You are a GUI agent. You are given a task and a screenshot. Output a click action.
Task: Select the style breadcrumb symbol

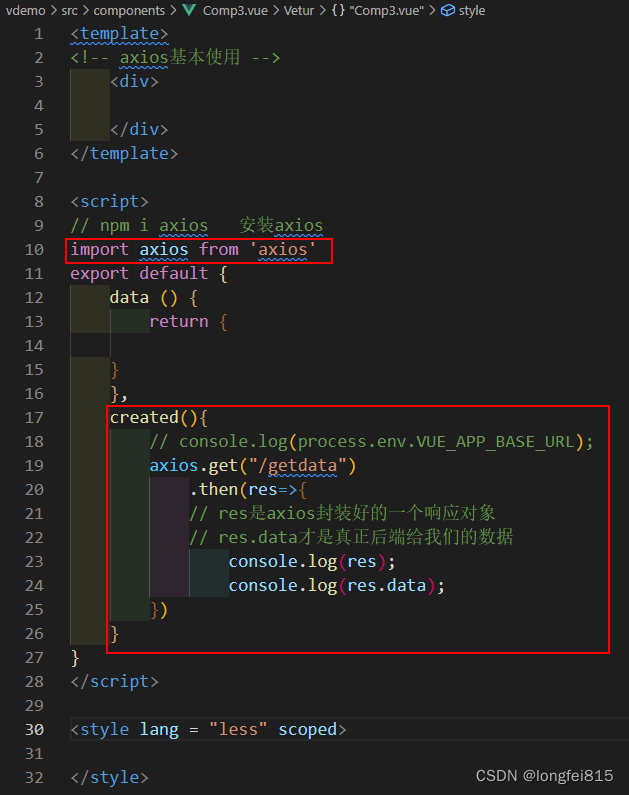pyautogui.click(x=472, y=10)
